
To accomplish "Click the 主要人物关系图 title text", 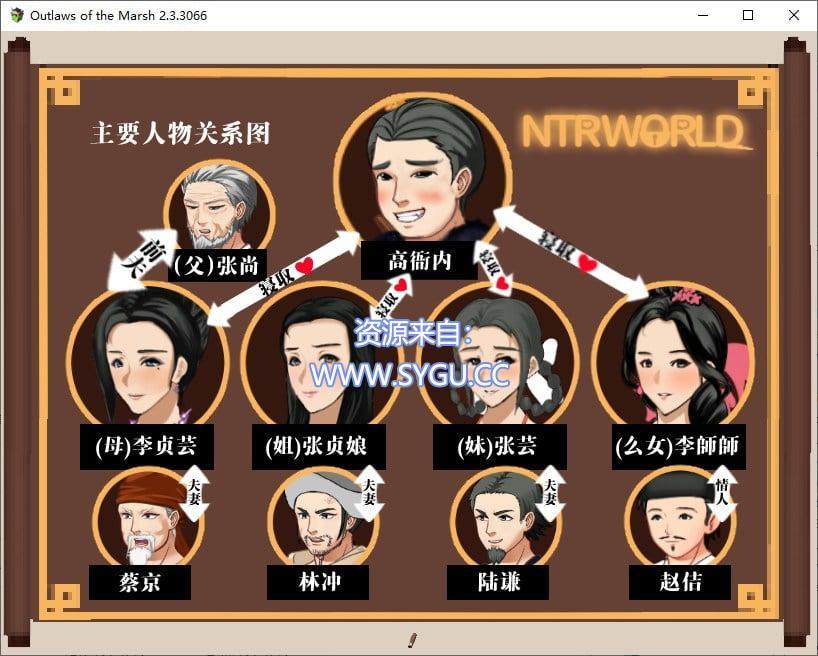I will pos(181,134).
